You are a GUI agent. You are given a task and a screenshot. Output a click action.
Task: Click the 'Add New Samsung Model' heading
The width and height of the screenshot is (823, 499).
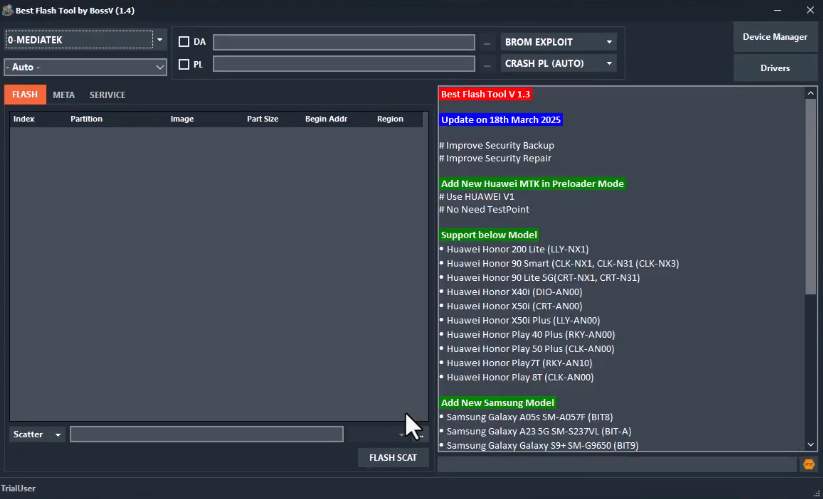point(498,402)
